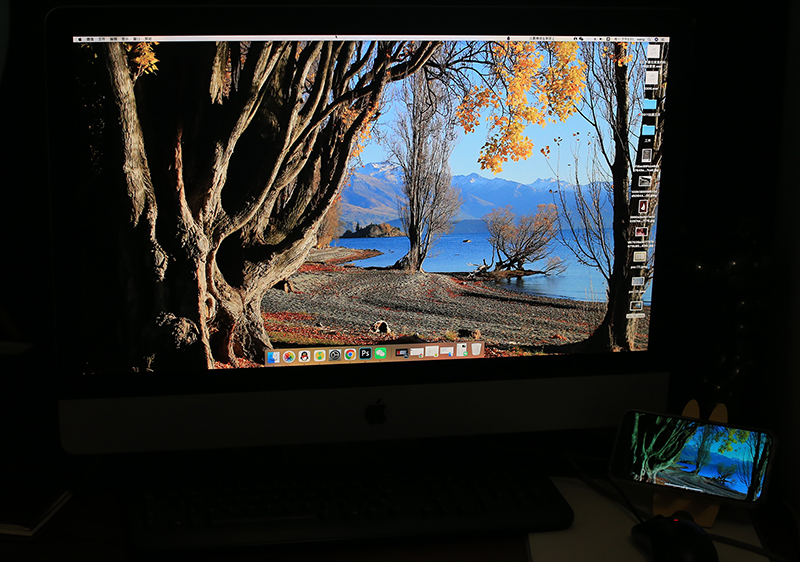Select the upper blue folder on desktop
Screen dimensions: 800x562
tap(650, 104)
